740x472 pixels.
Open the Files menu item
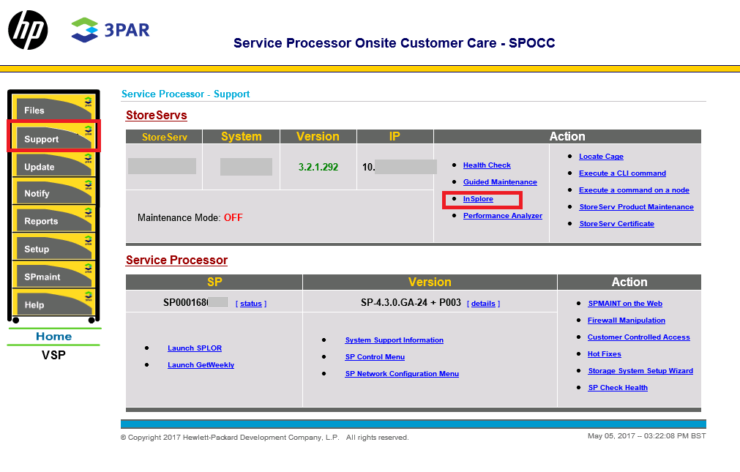(54, 108)
